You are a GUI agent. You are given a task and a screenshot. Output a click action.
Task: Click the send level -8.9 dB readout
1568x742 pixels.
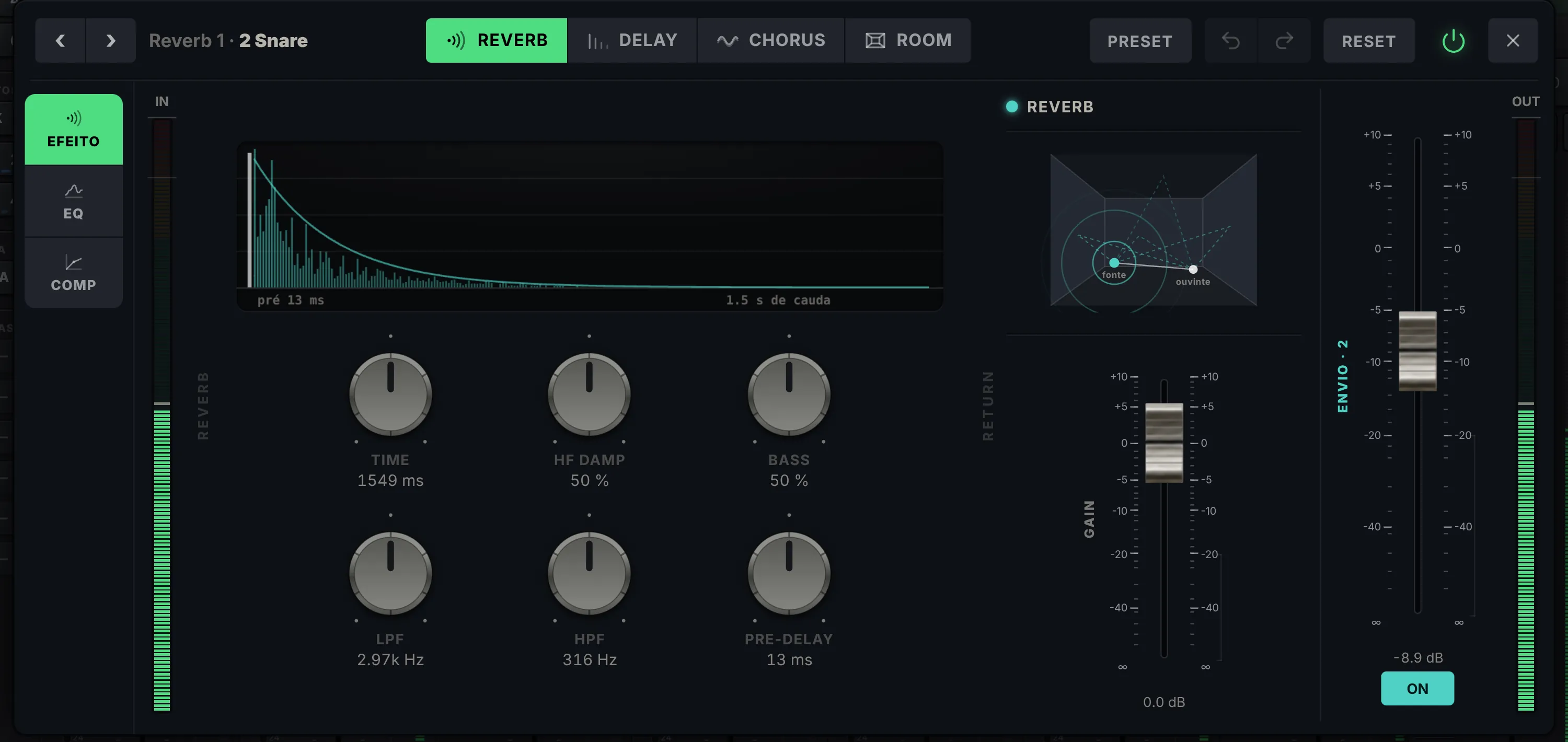point(1417,657)
